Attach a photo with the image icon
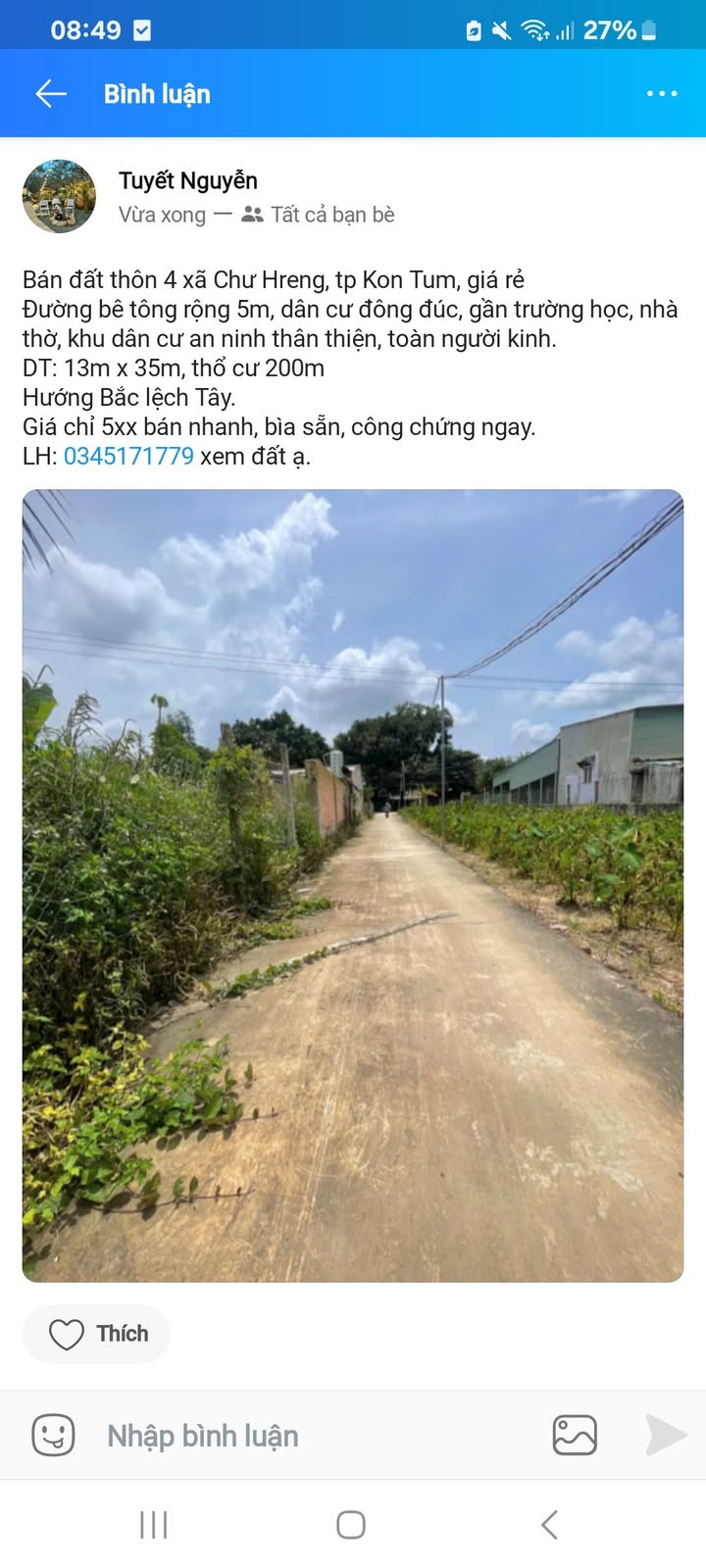The width and height of the screenshot is (706, 1568). (x=575, y=1436)
